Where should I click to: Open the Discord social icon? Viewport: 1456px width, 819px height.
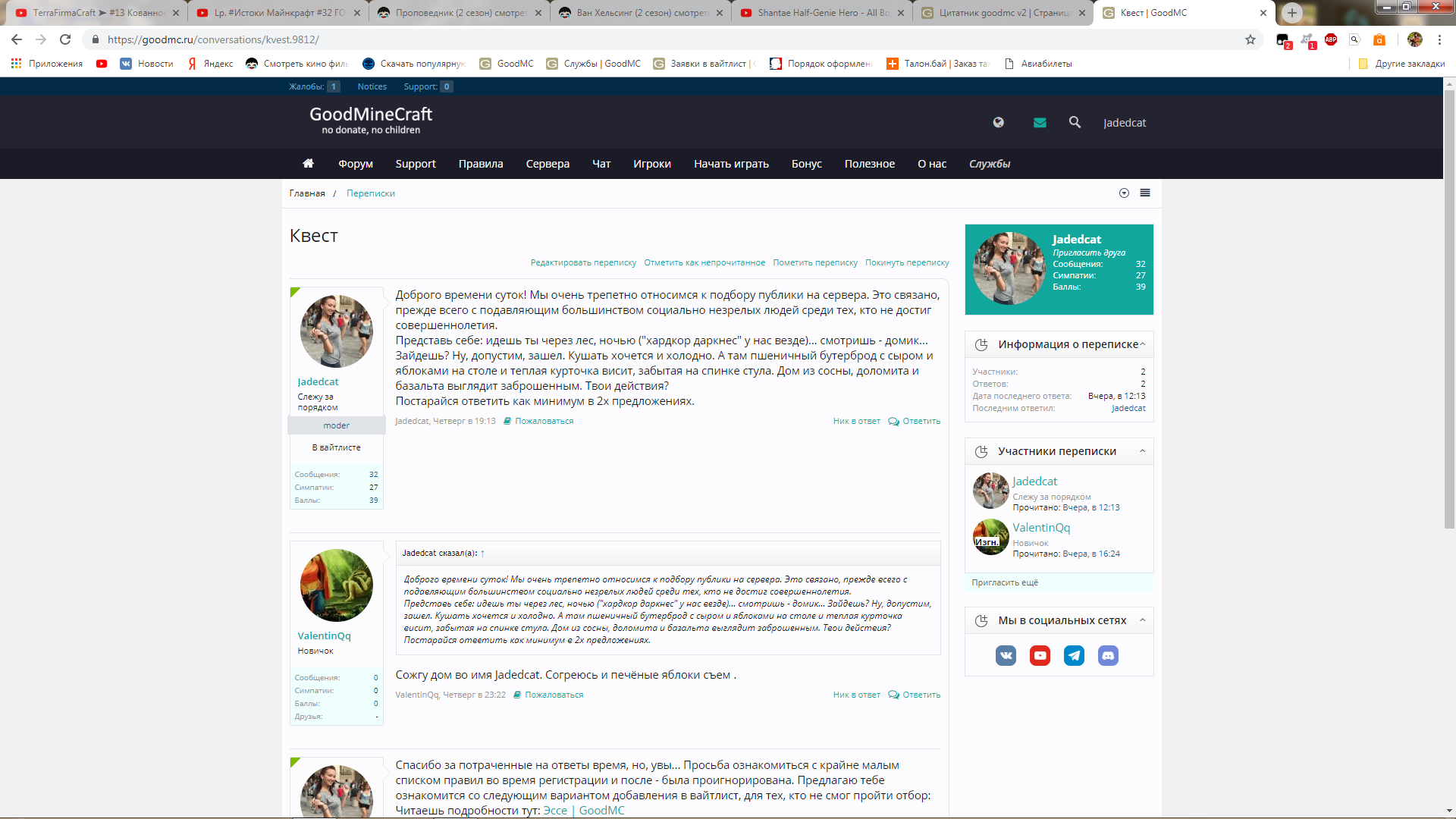[x=1108, y=655]
